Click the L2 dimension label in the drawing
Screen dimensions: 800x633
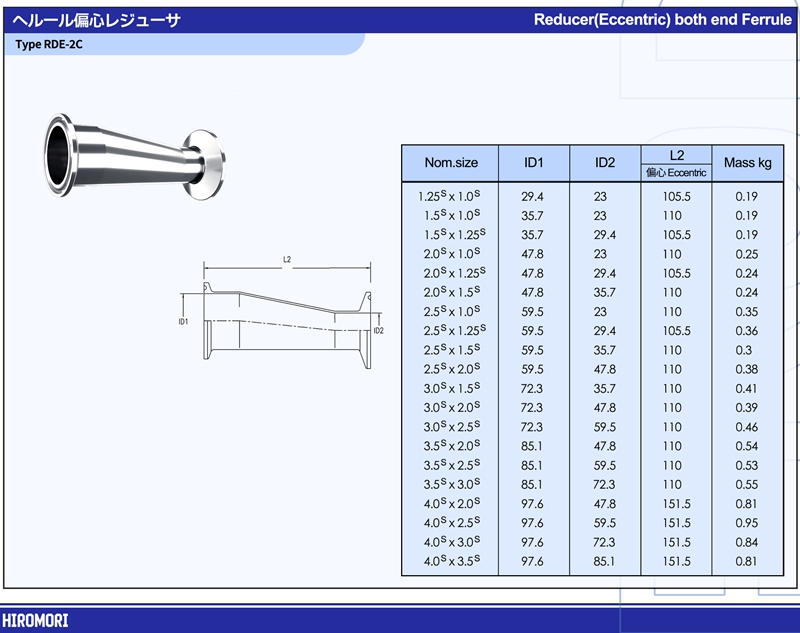pos(287,259)
